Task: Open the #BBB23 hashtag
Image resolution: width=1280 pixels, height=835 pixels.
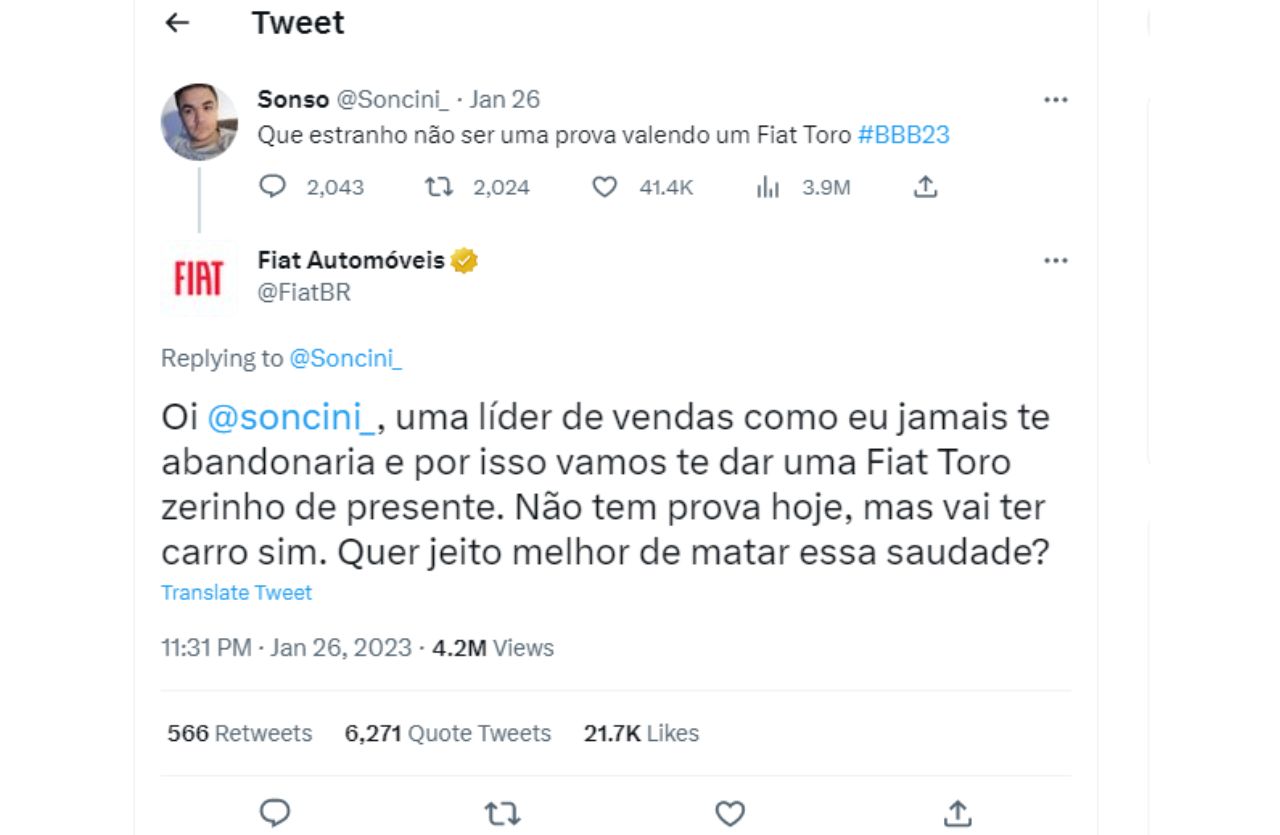Action: point(903,135)
